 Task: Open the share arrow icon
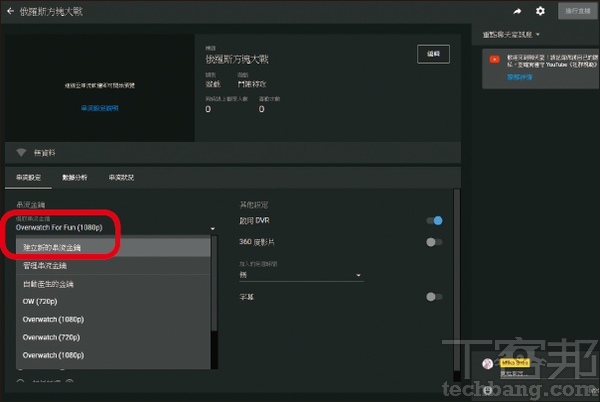tap(517, 11)
